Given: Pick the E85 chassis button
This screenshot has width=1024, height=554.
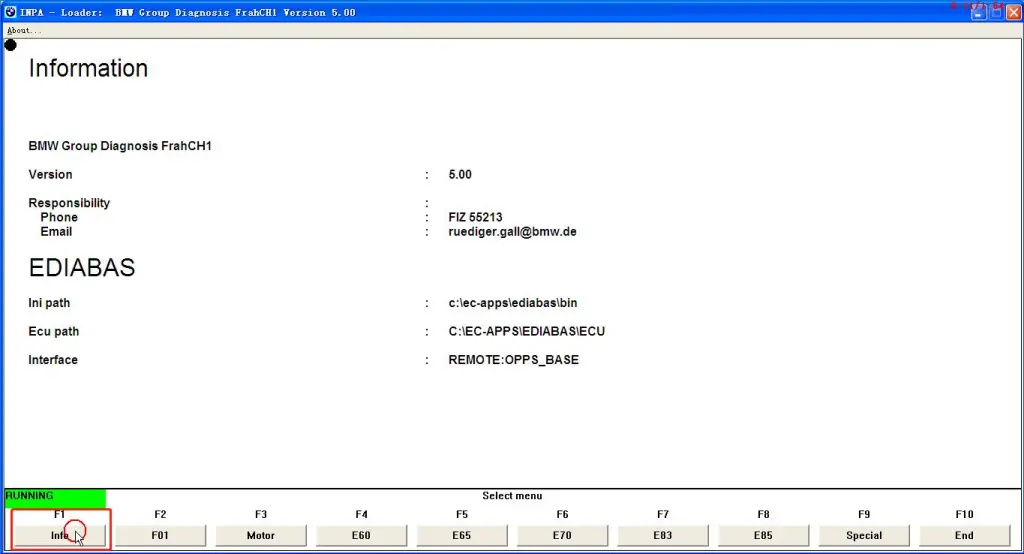Looking at the screenshot, I should (x=763, y=535).
